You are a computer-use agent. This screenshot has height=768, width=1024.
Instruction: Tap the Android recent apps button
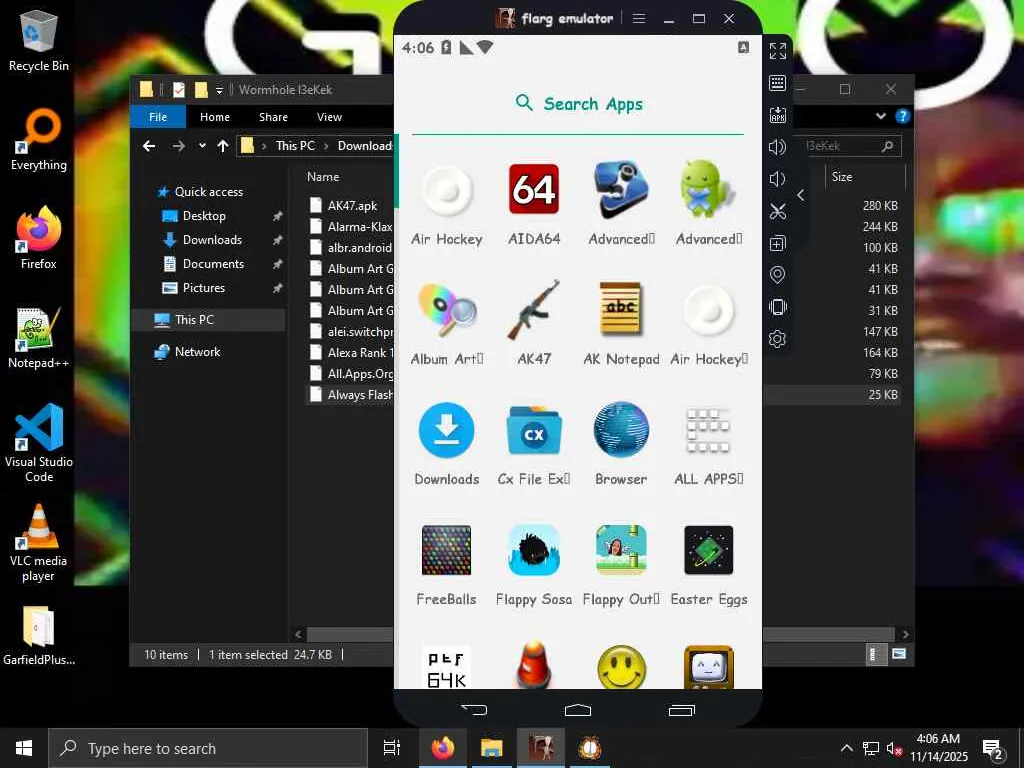click(x=682, y=710)
